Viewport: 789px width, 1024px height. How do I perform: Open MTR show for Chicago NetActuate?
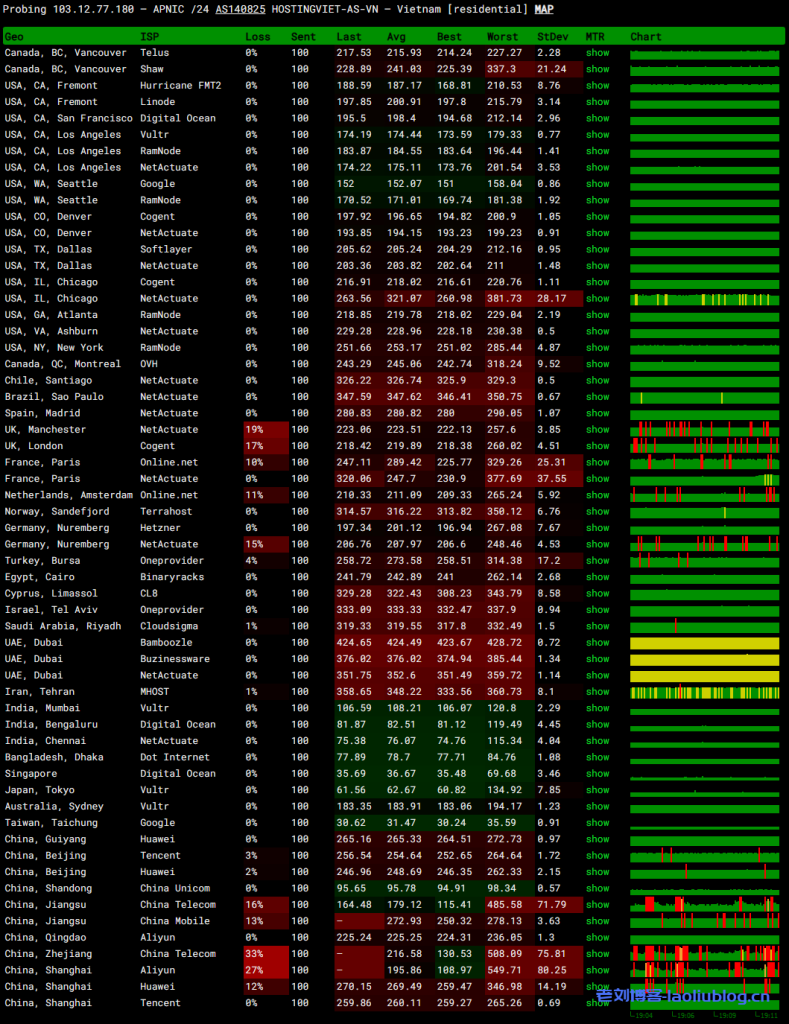[597, 299]
